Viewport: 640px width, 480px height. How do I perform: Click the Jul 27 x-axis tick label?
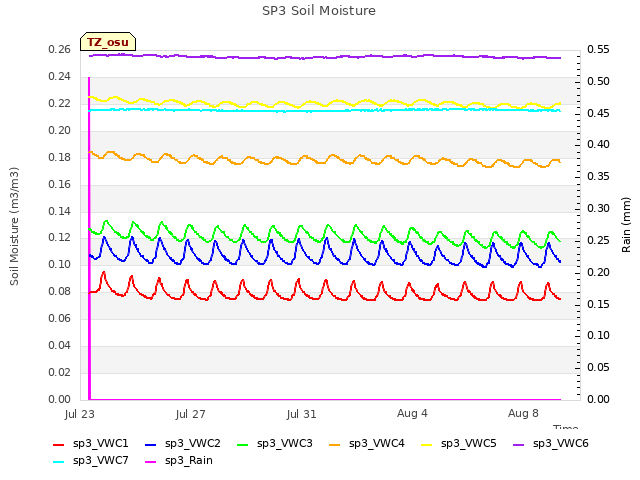tap(191, 414)
